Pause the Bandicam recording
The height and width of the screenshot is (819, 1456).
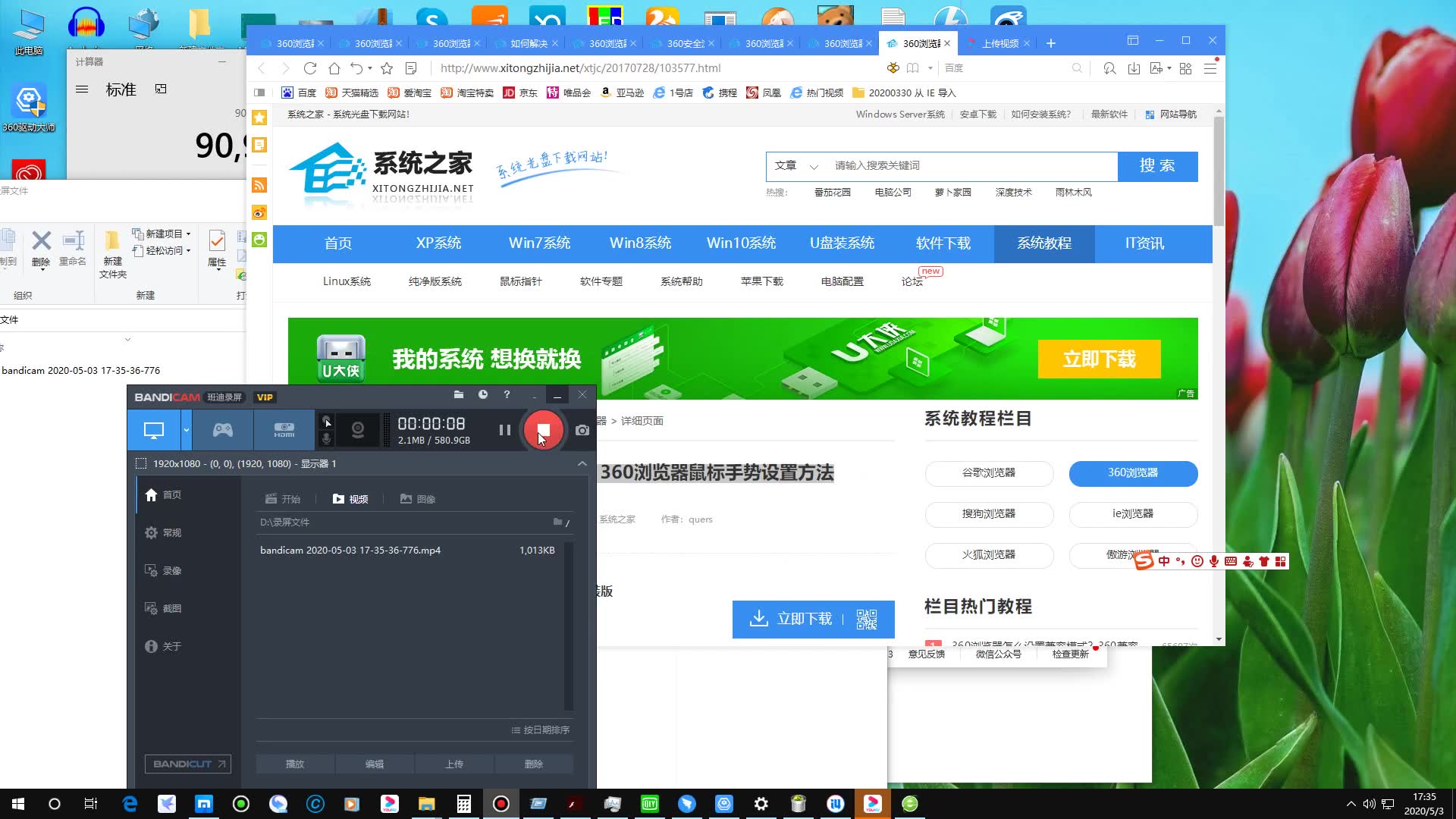(x=505, y=430)
